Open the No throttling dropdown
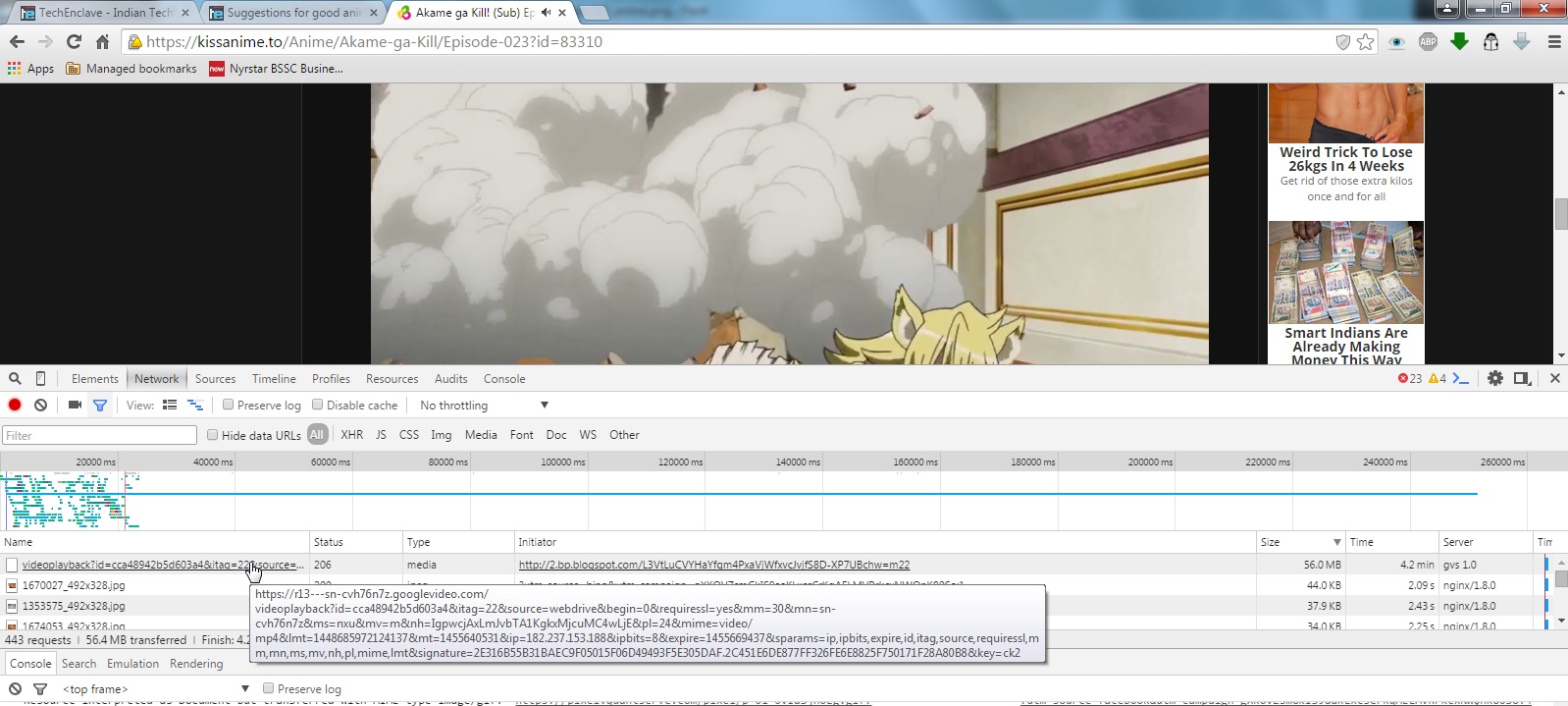This screenshot has width=1568, height=706. click(x=484, y=406)
